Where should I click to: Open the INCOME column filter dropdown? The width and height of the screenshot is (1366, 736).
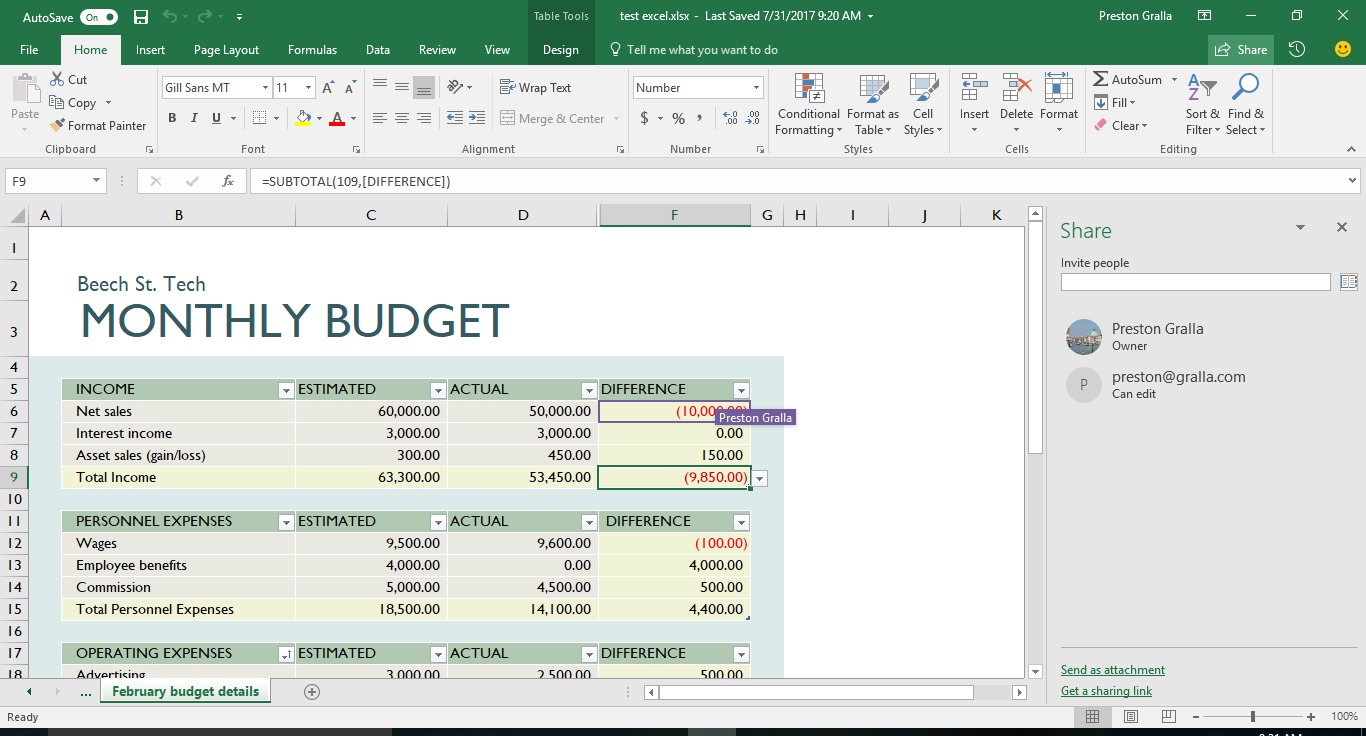tap(286, 390)
